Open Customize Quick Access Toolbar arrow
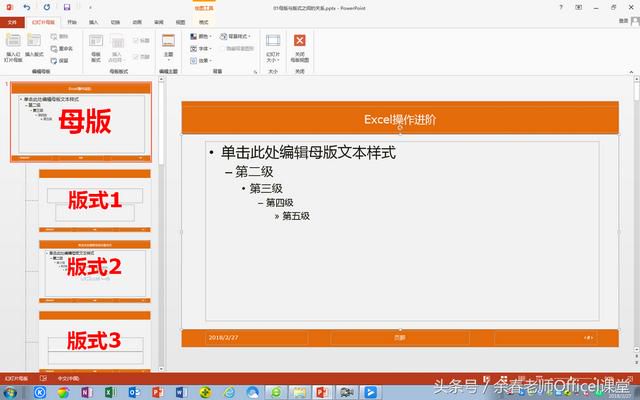This screenshot has height=400, width=640. click(x=90, y=7)
